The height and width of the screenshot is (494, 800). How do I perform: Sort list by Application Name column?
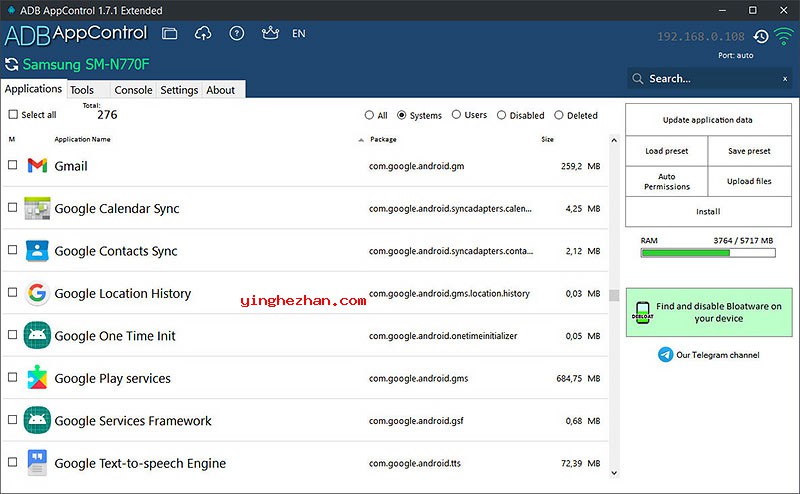click(82, 139)
